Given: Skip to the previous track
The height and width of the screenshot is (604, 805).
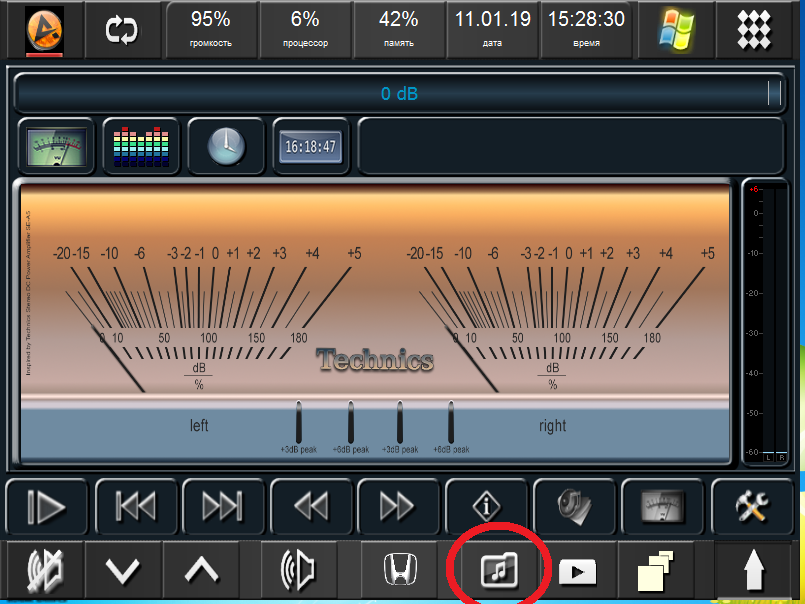Looking at the screenshot, I should (136, 507).
